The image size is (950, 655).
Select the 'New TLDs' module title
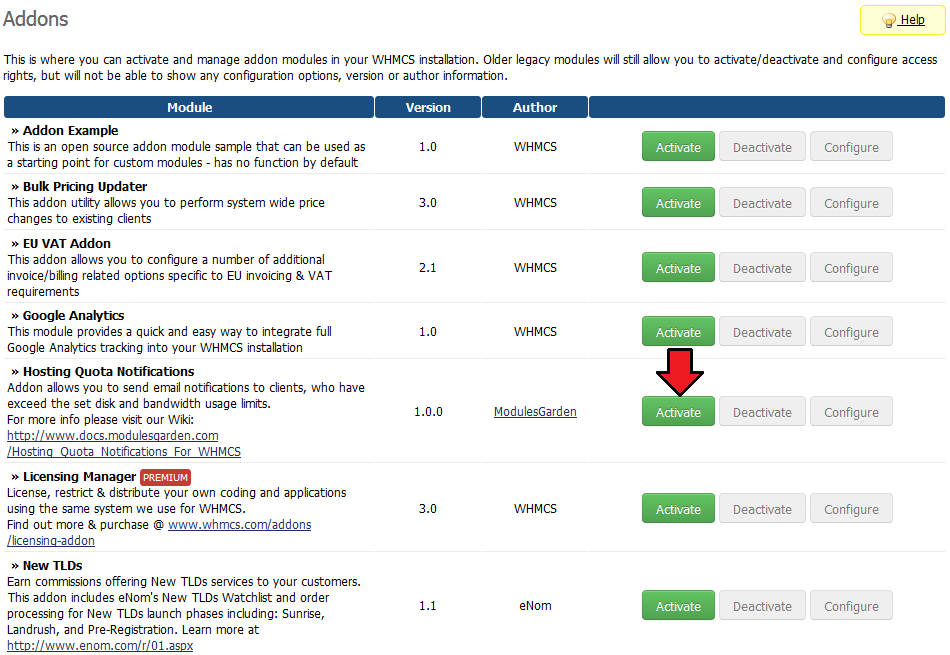[53, 565]
